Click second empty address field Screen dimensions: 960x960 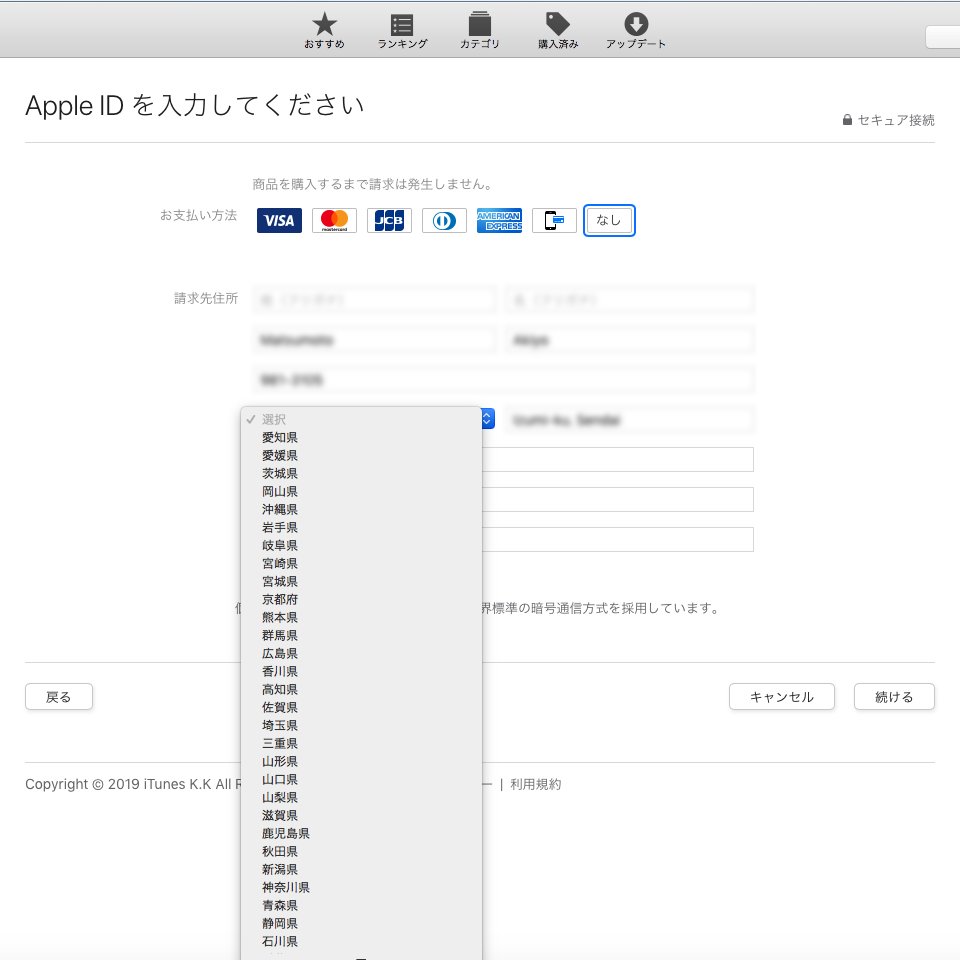618,500
